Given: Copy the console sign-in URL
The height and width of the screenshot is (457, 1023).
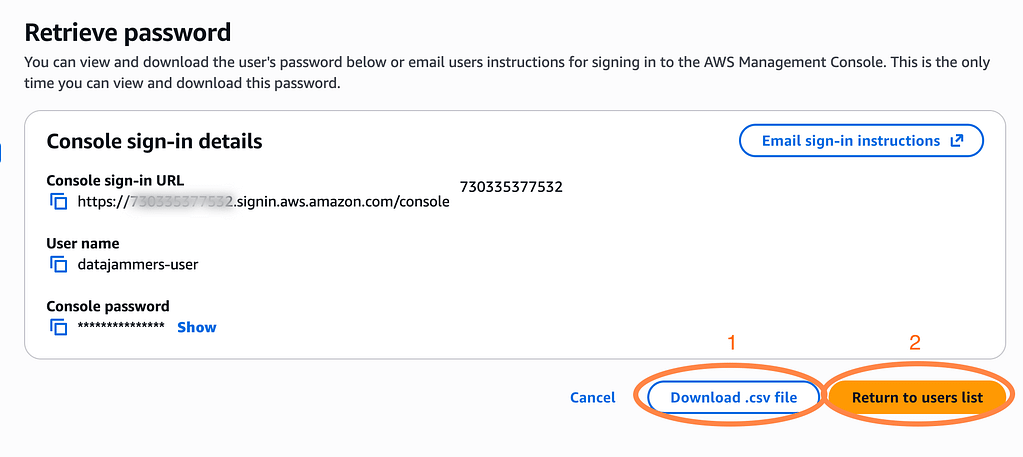Looking at the screenshot, I should tap(59, 202).
